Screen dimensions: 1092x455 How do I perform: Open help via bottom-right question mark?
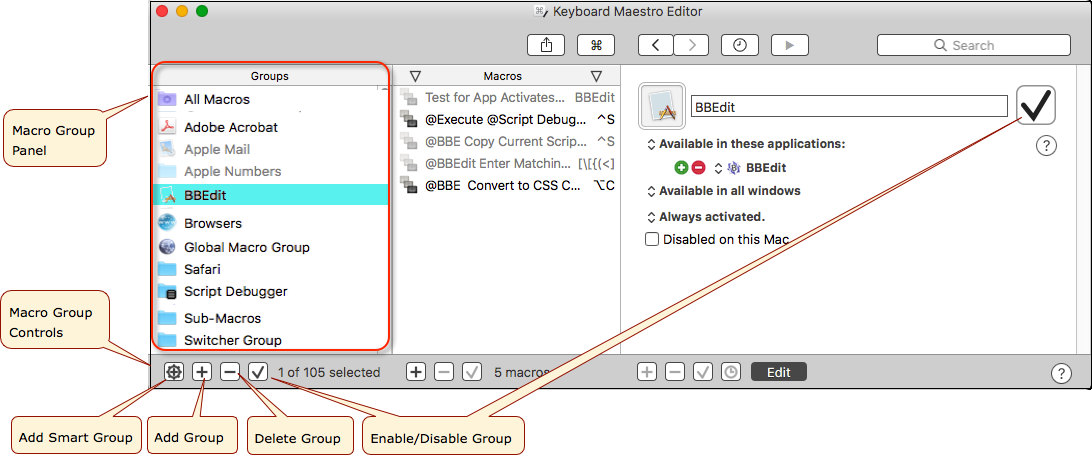point(1061,373)
